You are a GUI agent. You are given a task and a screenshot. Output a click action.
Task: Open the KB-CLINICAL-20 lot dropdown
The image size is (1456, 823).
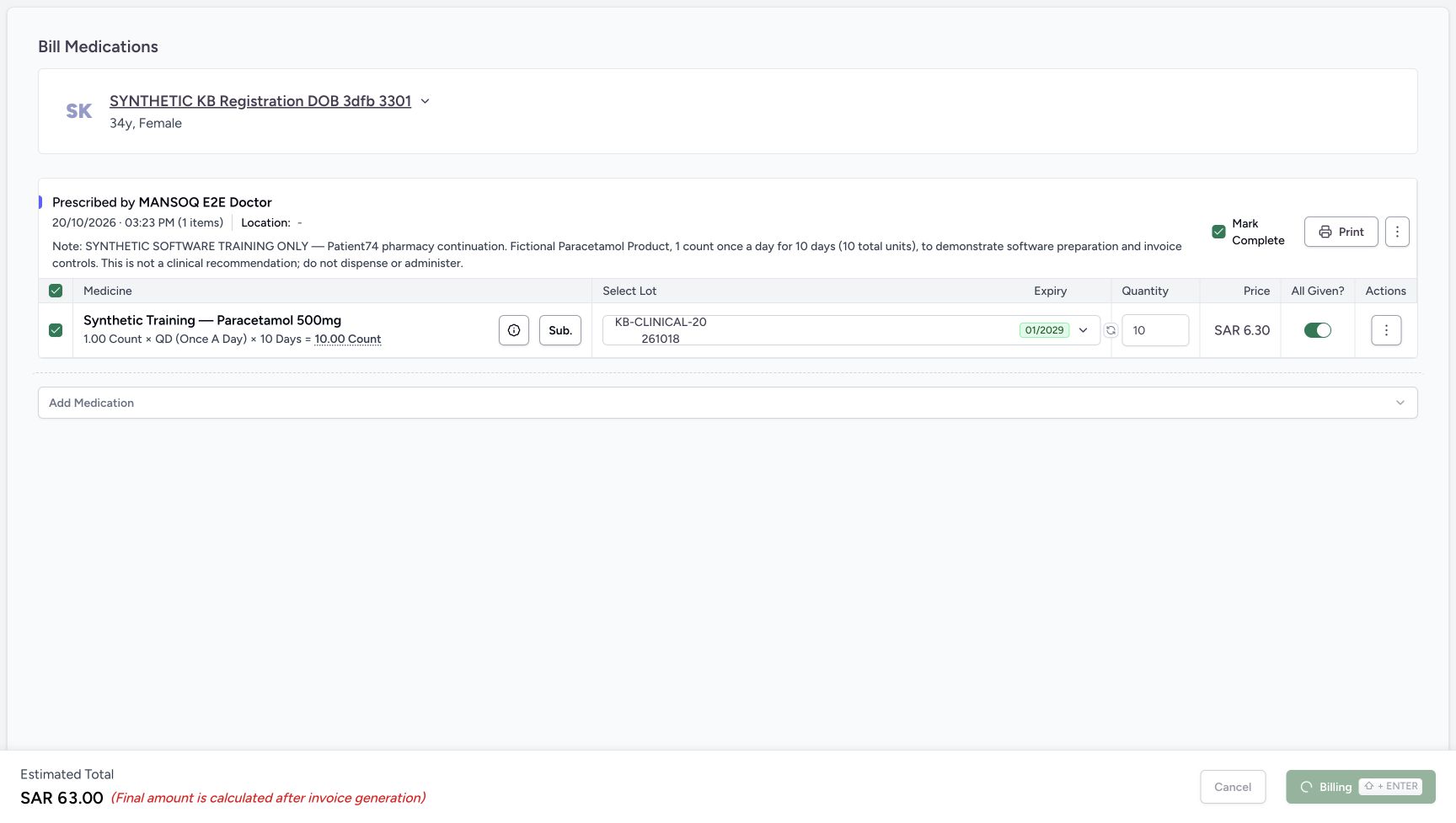tap(851, 330)
